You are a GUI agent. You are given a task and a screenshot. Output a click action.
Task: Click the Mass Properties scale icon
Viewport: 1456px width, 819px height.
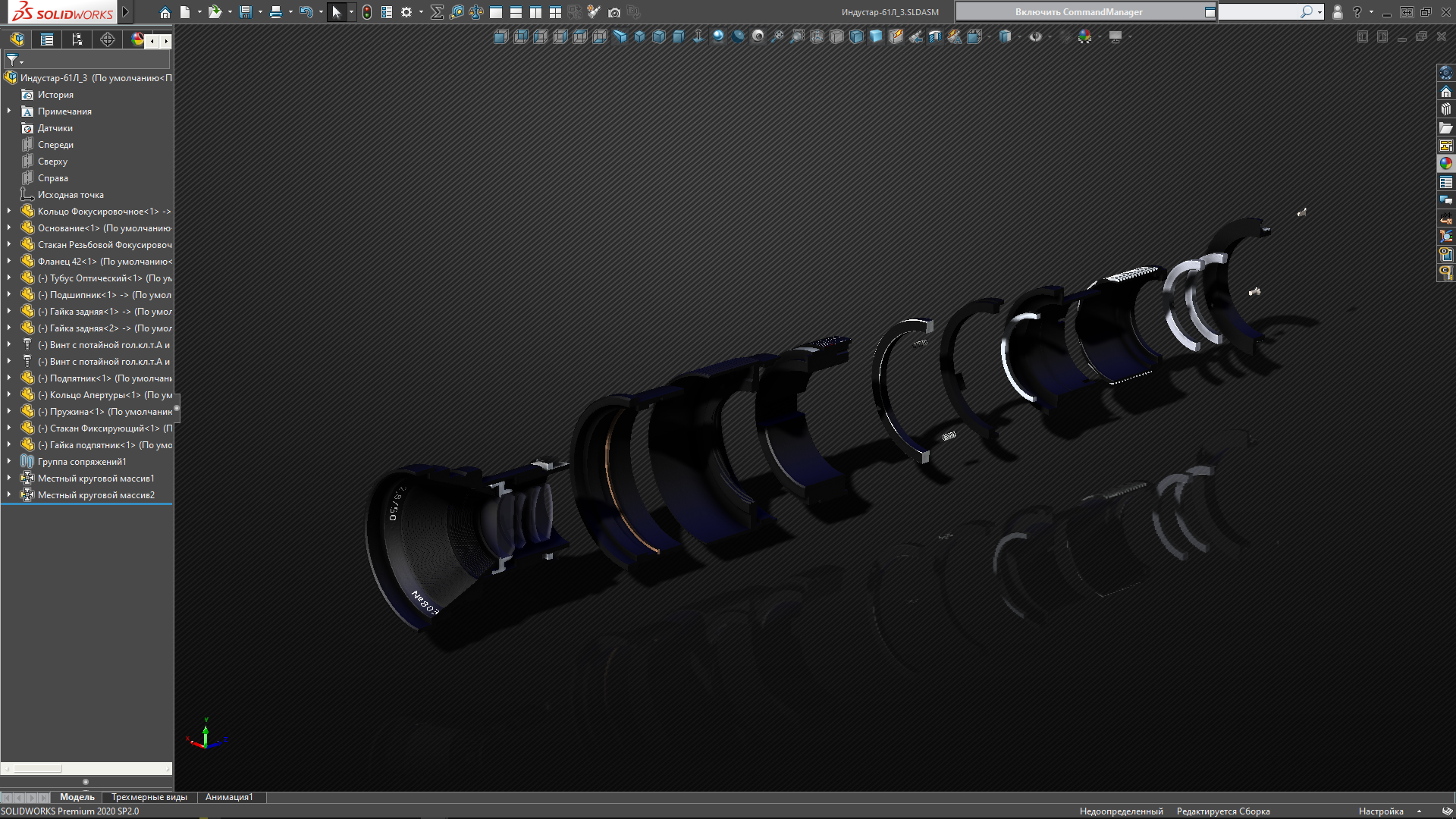[476, 12]
